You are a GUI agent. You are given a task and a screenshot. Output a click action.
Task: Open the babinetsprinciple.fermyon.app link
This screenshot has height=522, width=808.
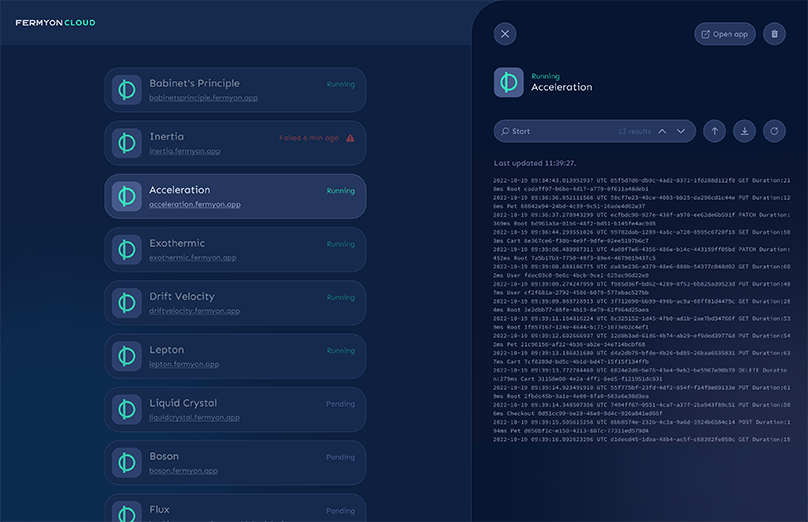pyautogui.click(x=204, y=98)
